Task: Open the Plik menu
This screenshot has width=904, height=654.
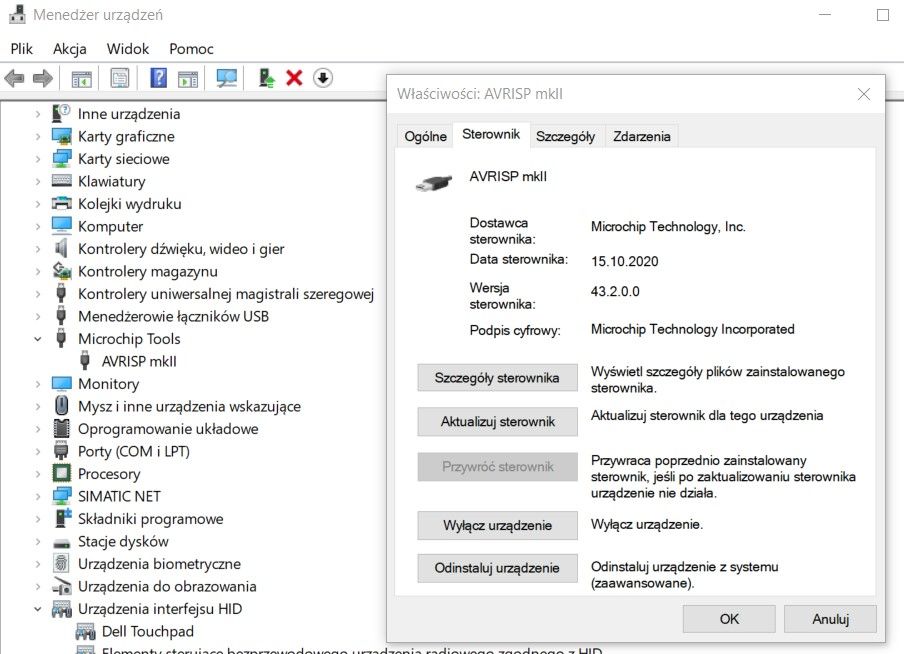Action: 21,49
